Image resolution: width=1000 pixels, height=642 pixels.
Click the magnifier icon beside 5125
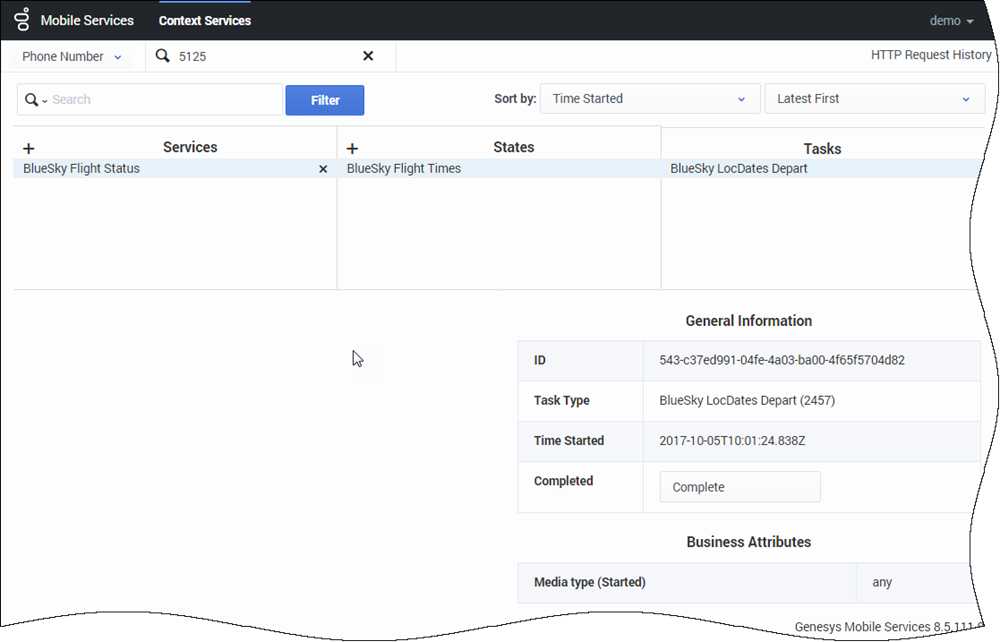[x=163, y=56]
